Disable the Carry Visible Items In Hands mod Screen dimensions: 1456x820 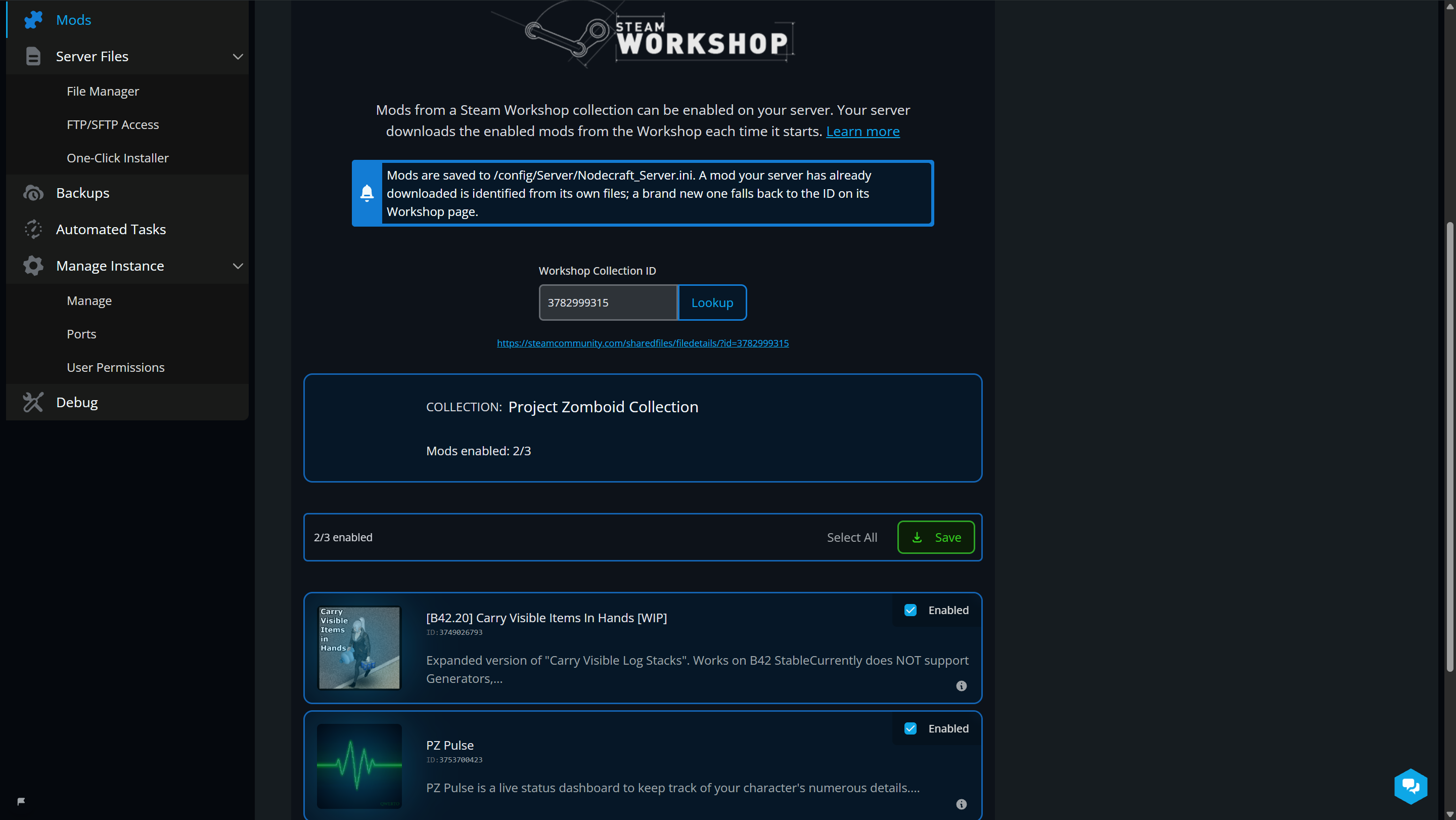[910, 610]
